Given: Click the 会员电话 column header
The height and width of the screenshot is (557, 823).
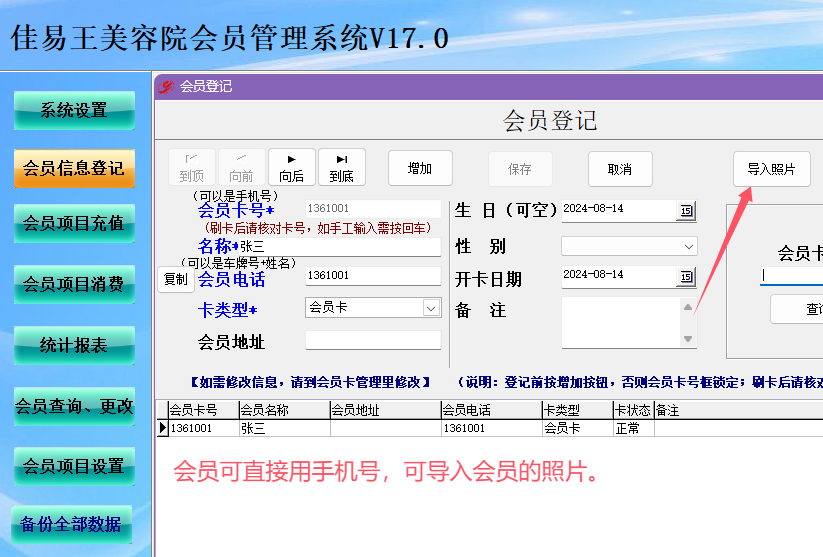Looking at the screenshot, I should pos(491,410).
